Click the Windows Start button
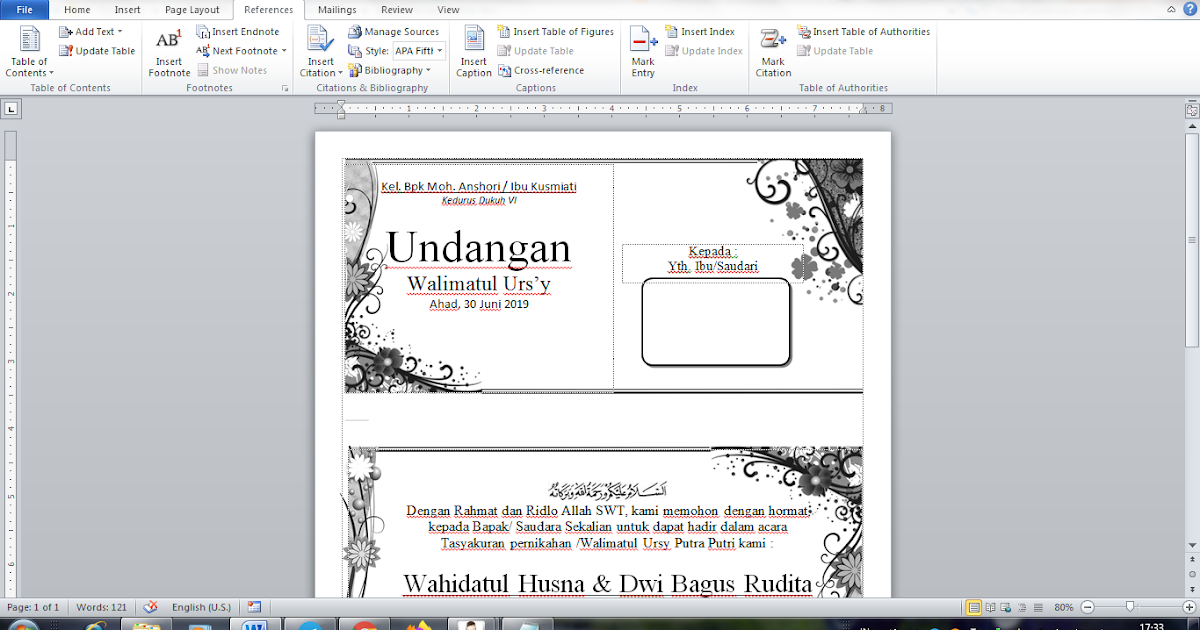This screenshot has height=630, width=1200. (24, 624)
